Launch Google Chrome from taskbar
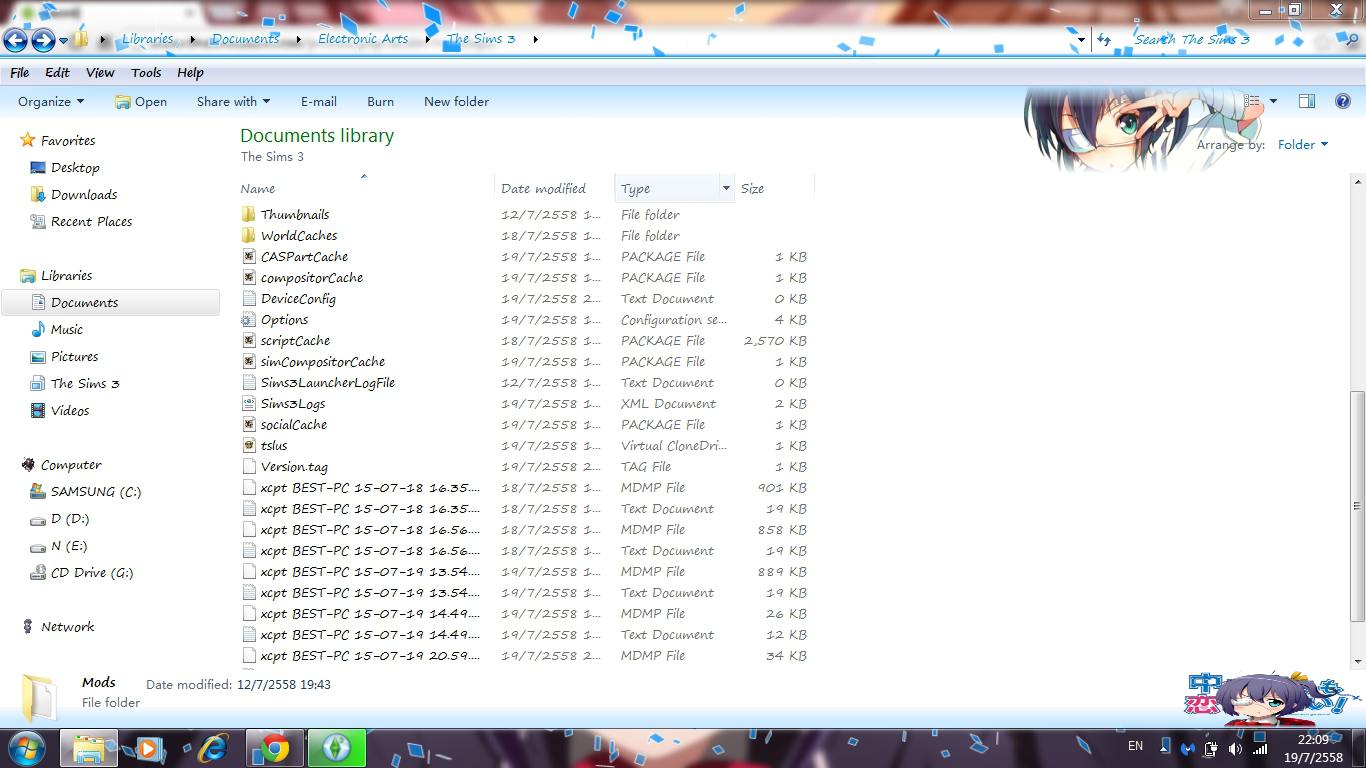Image resolution: width=1366 pixels, height=768 pixels. (x=274, y=748)
